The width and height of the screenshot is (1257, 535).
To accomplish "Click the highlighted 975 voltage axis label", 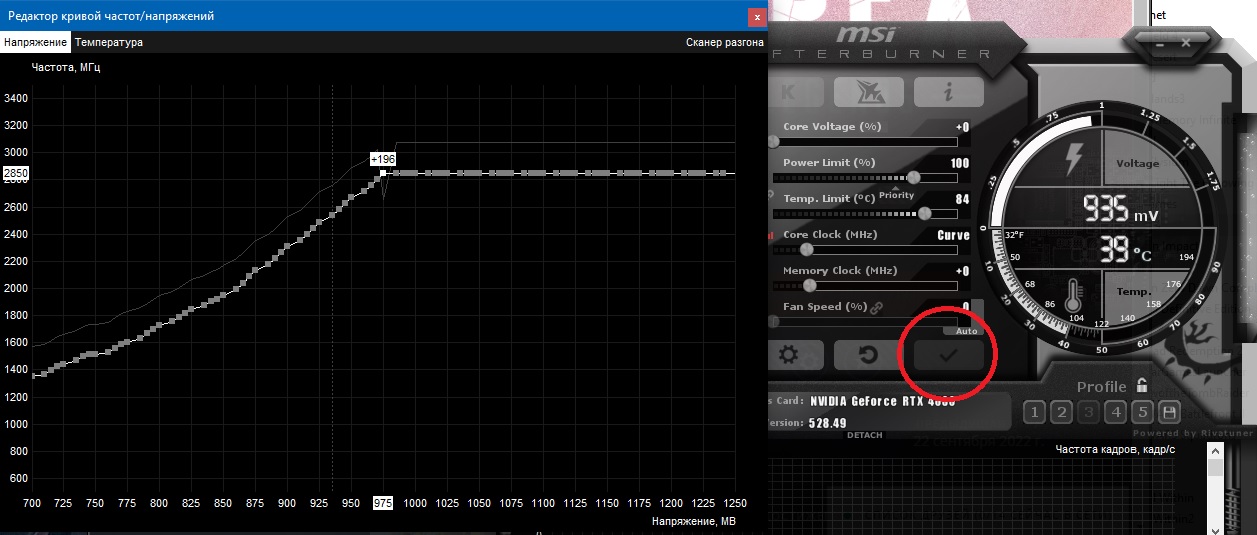I will [384, 502].
